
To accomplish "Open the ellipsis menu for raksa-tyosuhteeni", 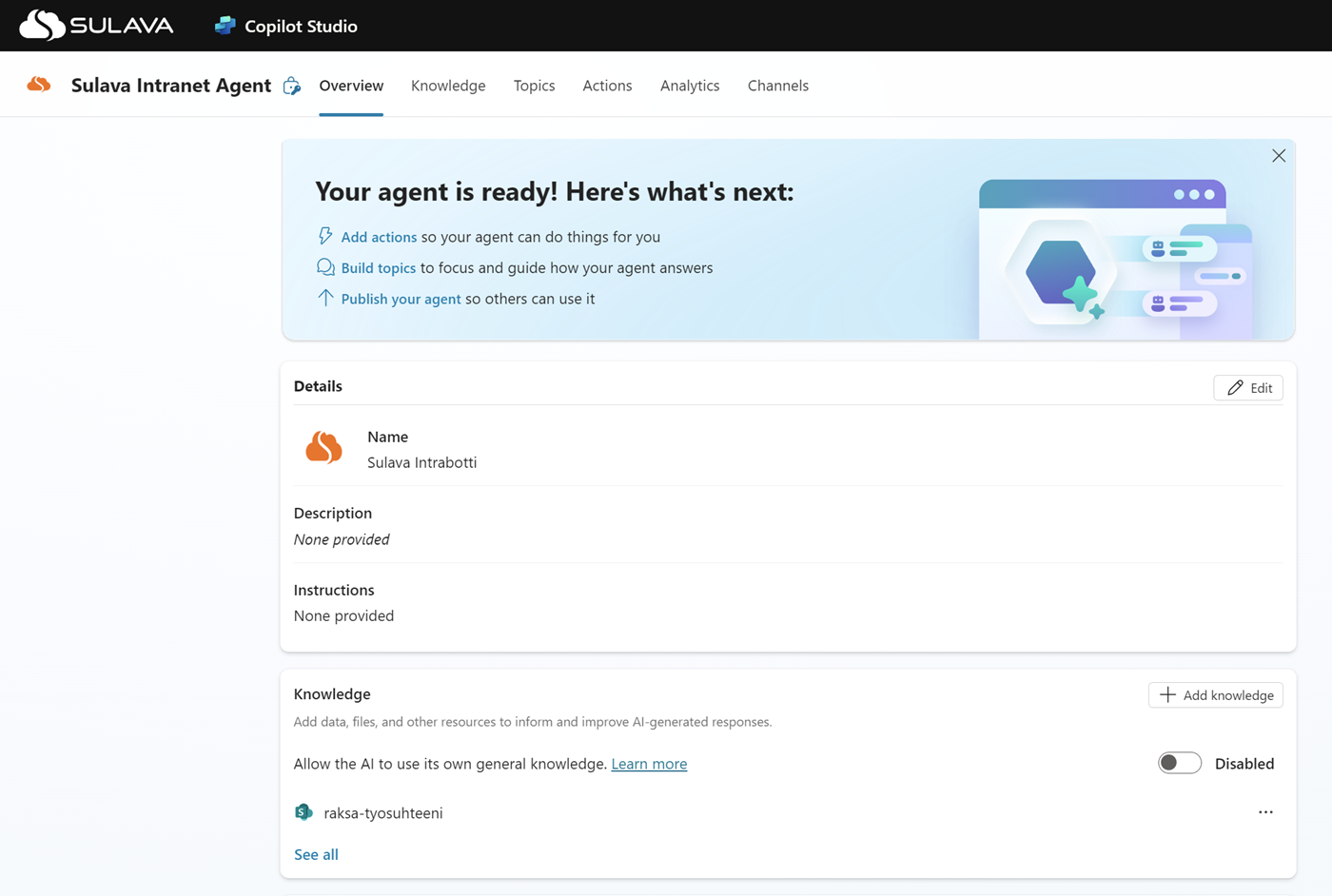I will tap(1265, 811).
